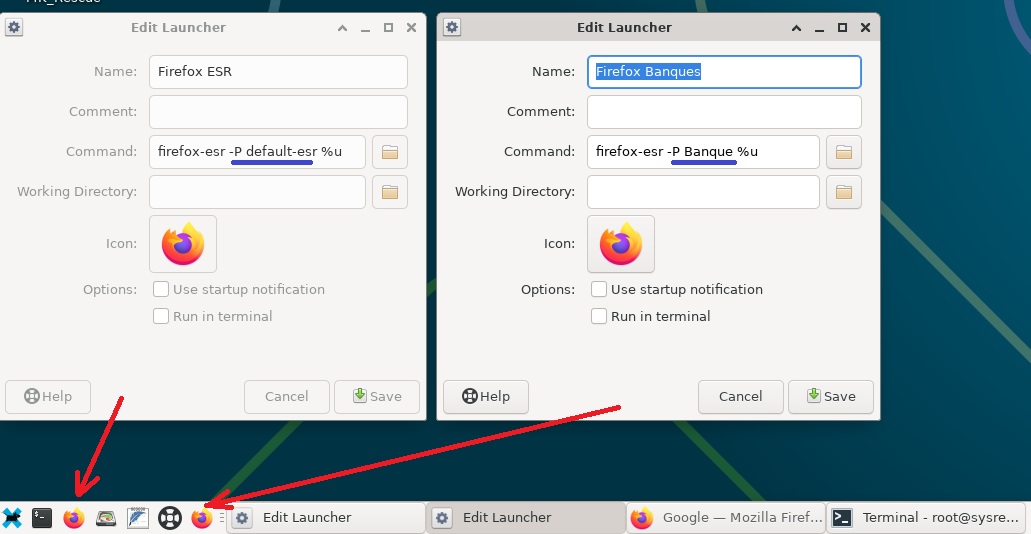Close the Firefox ESR Edit Launcher window

coord(411,28)
